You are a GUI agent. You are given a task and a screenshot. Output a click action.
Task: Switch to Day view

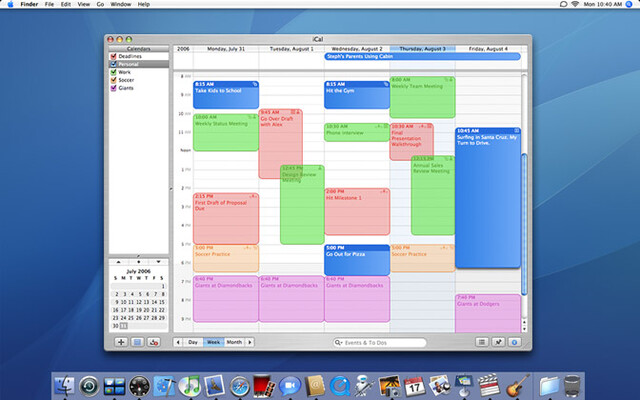point(193,342)
